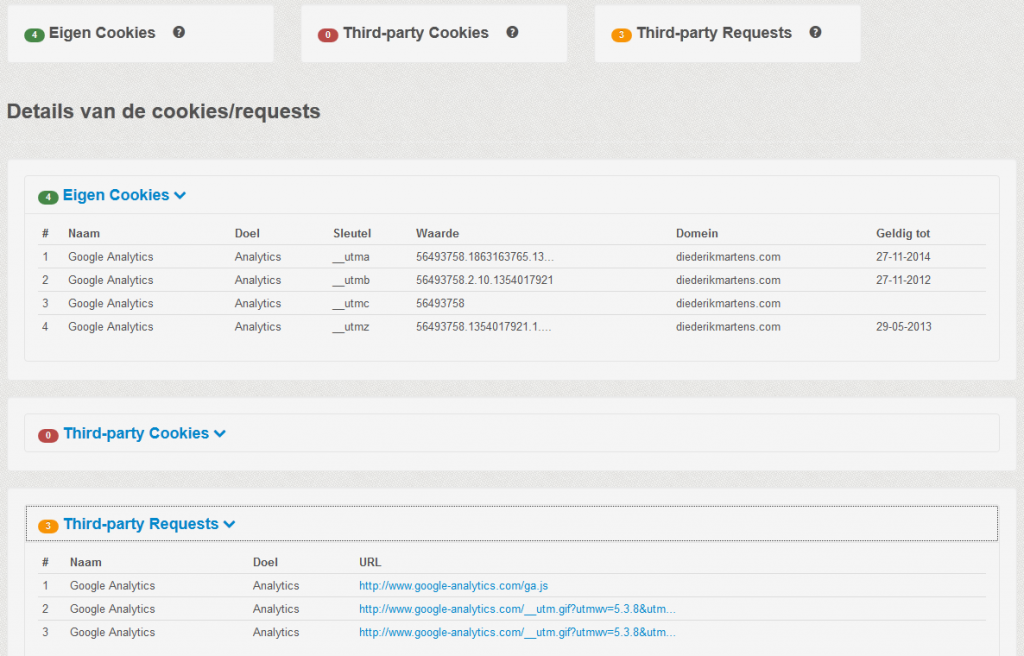This screenshot has width=1024, height=656.
Task: Collapse the Third-party Requests panel
Action: click(x=149, y=524)
